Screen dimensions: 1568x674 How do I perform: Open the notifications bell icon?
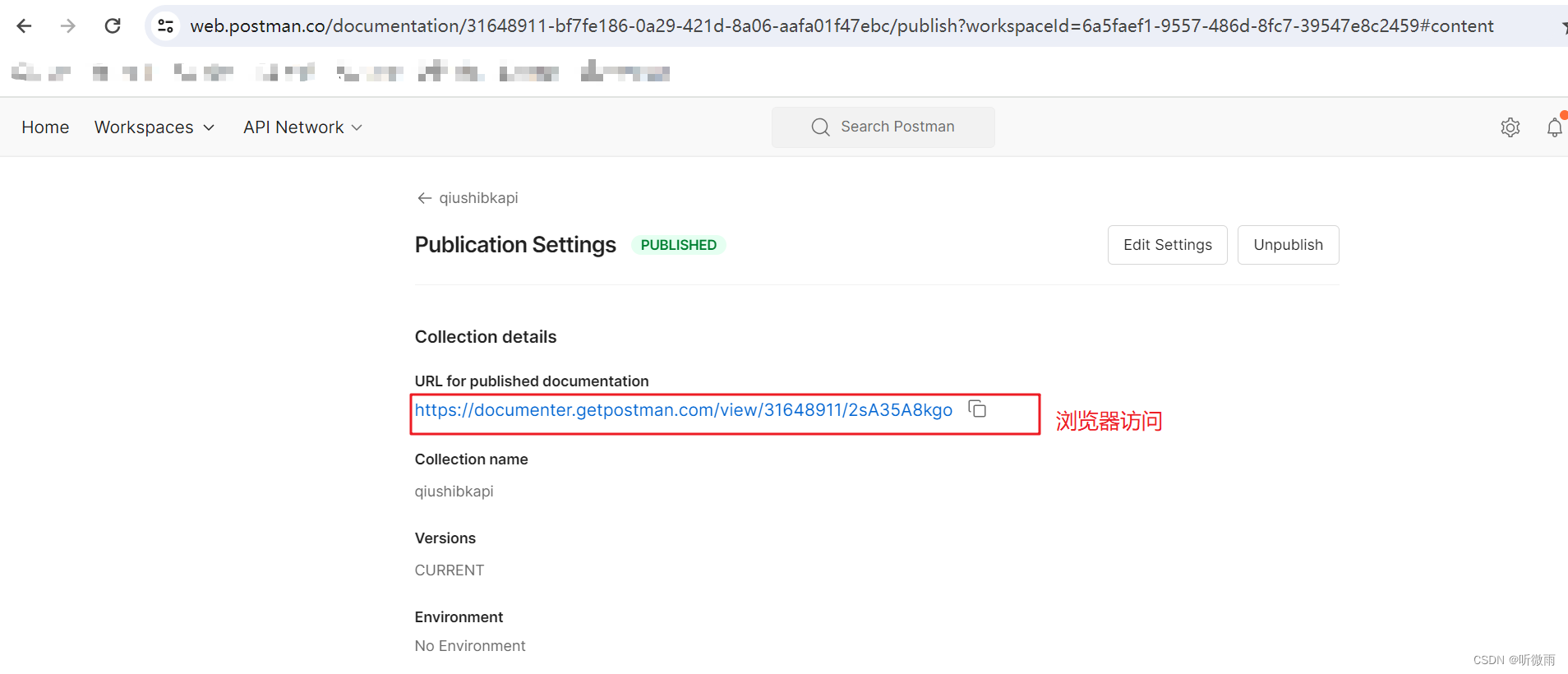point(1555,127)
